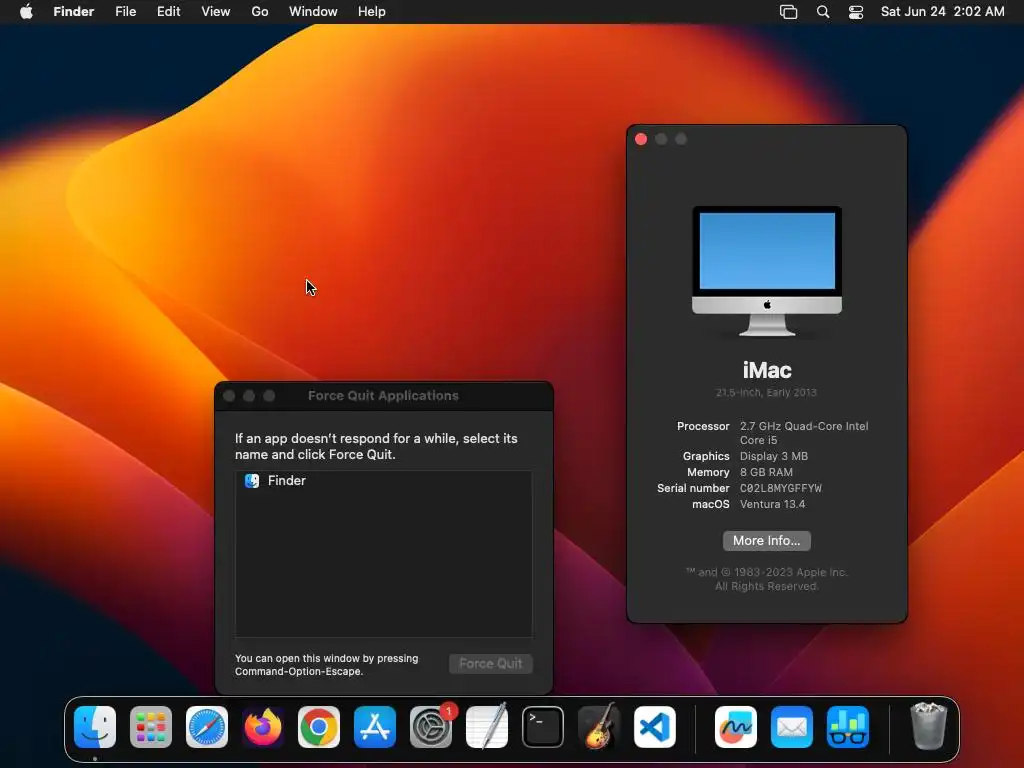Launch Safari from the Dock
Viewport: 1024px width, 768px height.
pyautogui.click(x=207, y=727)
